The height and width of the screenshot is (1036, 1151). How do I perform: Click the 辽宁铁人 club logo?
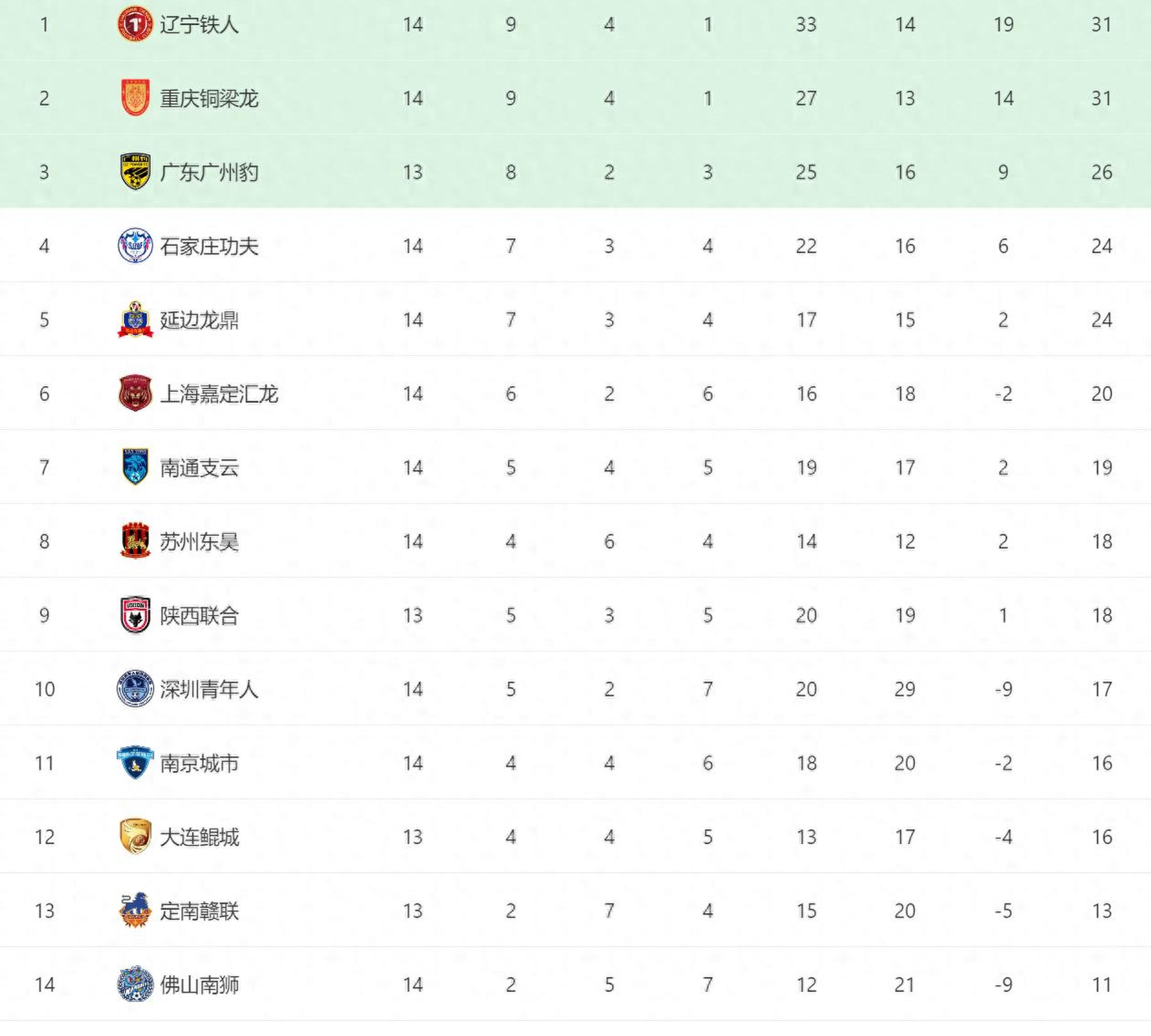(x=135, y=25)
